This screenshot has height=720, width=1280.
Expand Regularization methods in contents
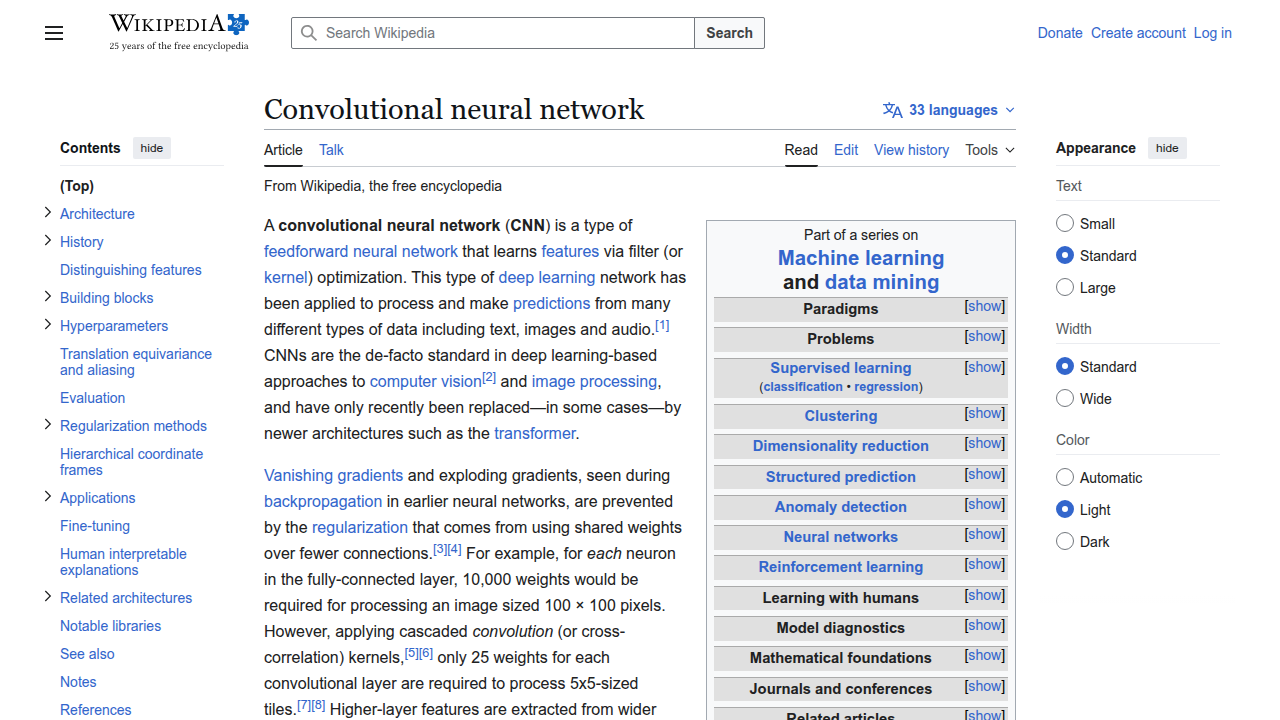(x=47, y=425)
